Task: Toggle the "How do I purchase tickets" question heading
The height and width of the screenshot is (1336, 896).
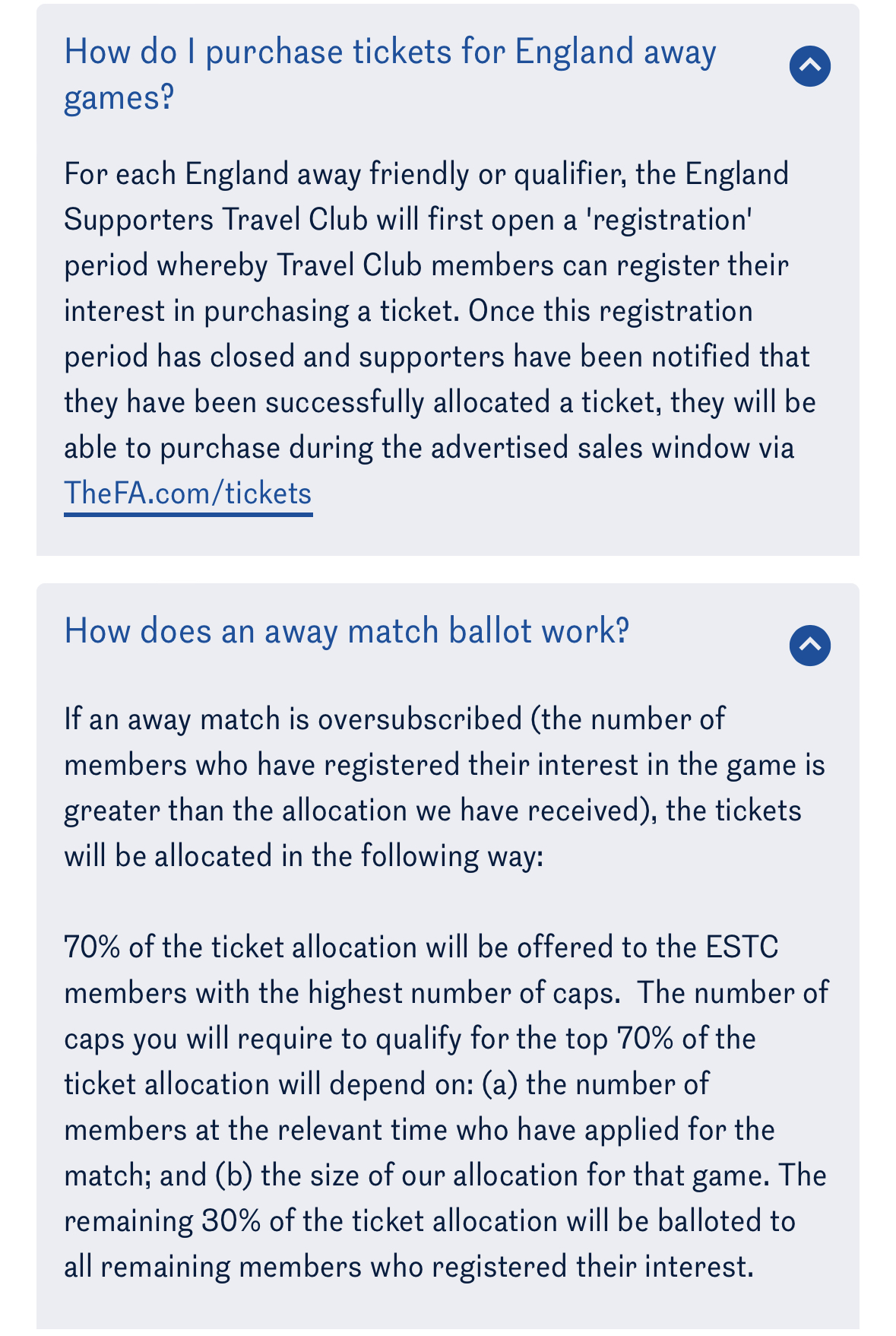Action: [x=390, y=74]
